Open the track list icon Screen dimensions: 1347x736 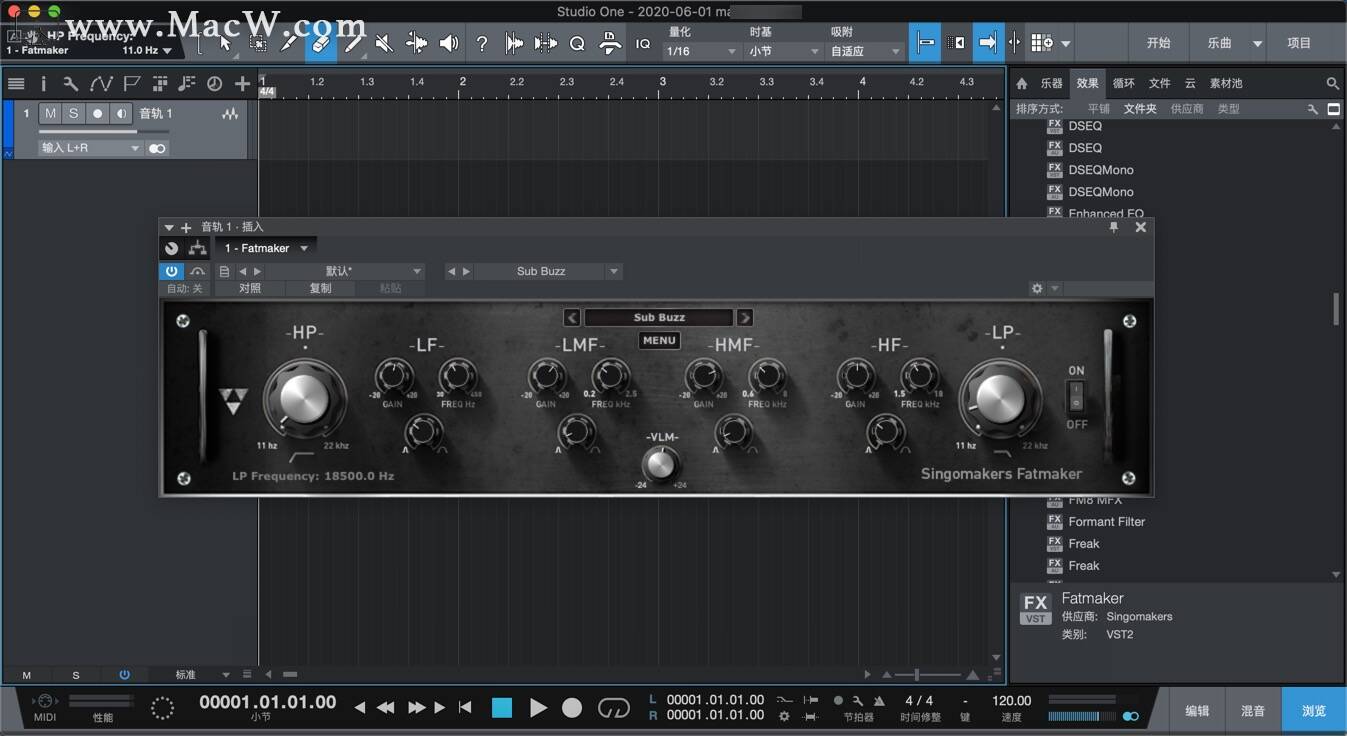click(x=16, y=84)
